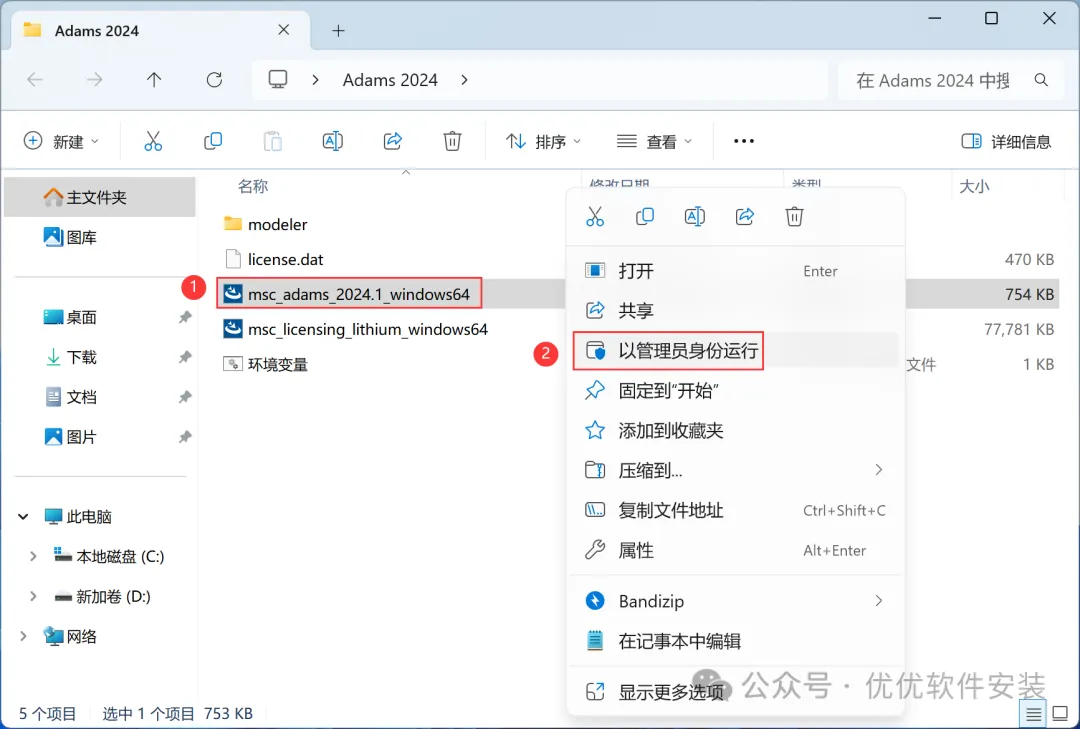Viewport: 1080px width, 729px height.
Task: Choose 显示更多选项
Action: pos(735,691)
